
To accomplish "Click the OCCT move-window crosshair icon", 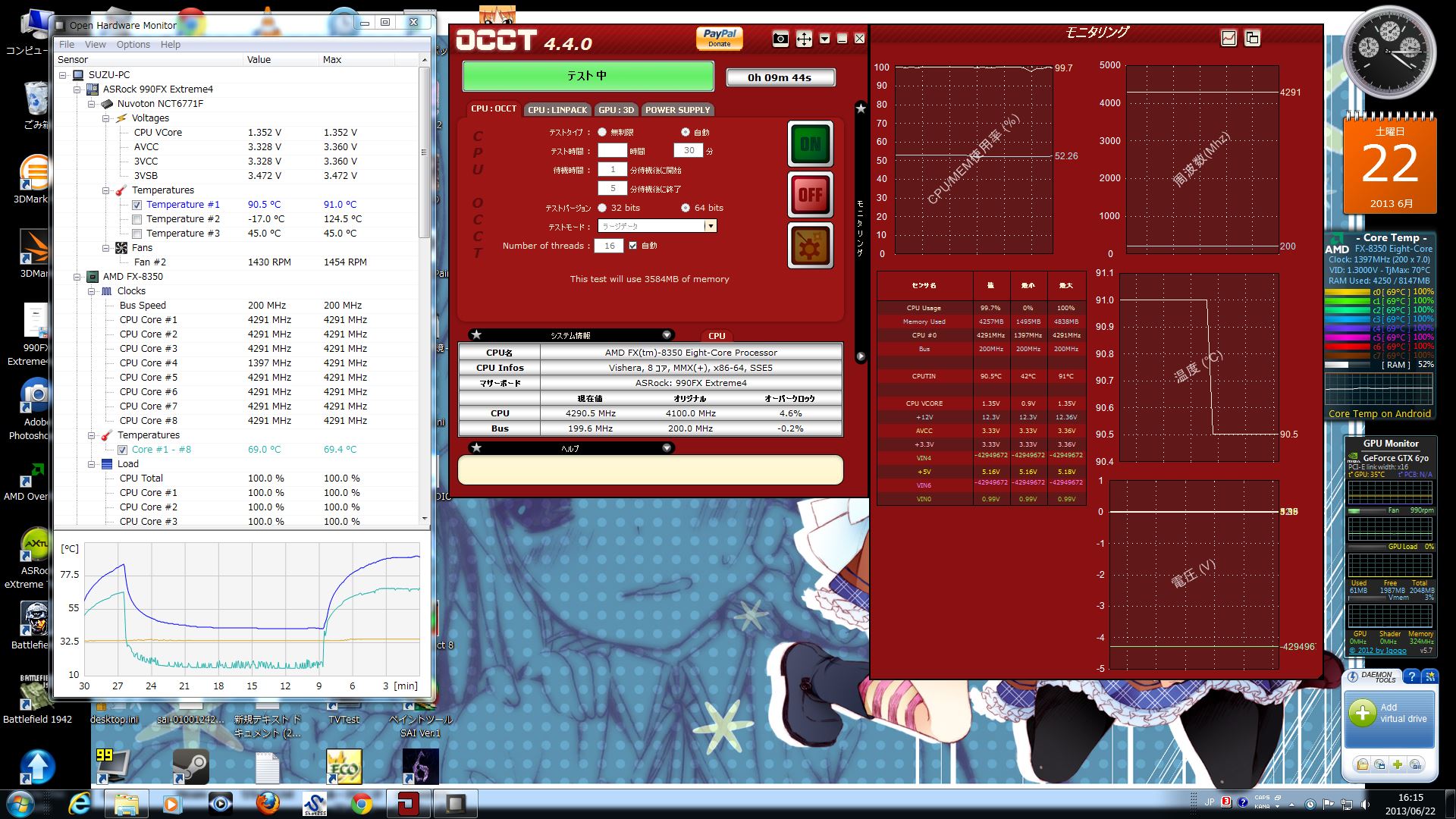I will click(x=804, y=39).
